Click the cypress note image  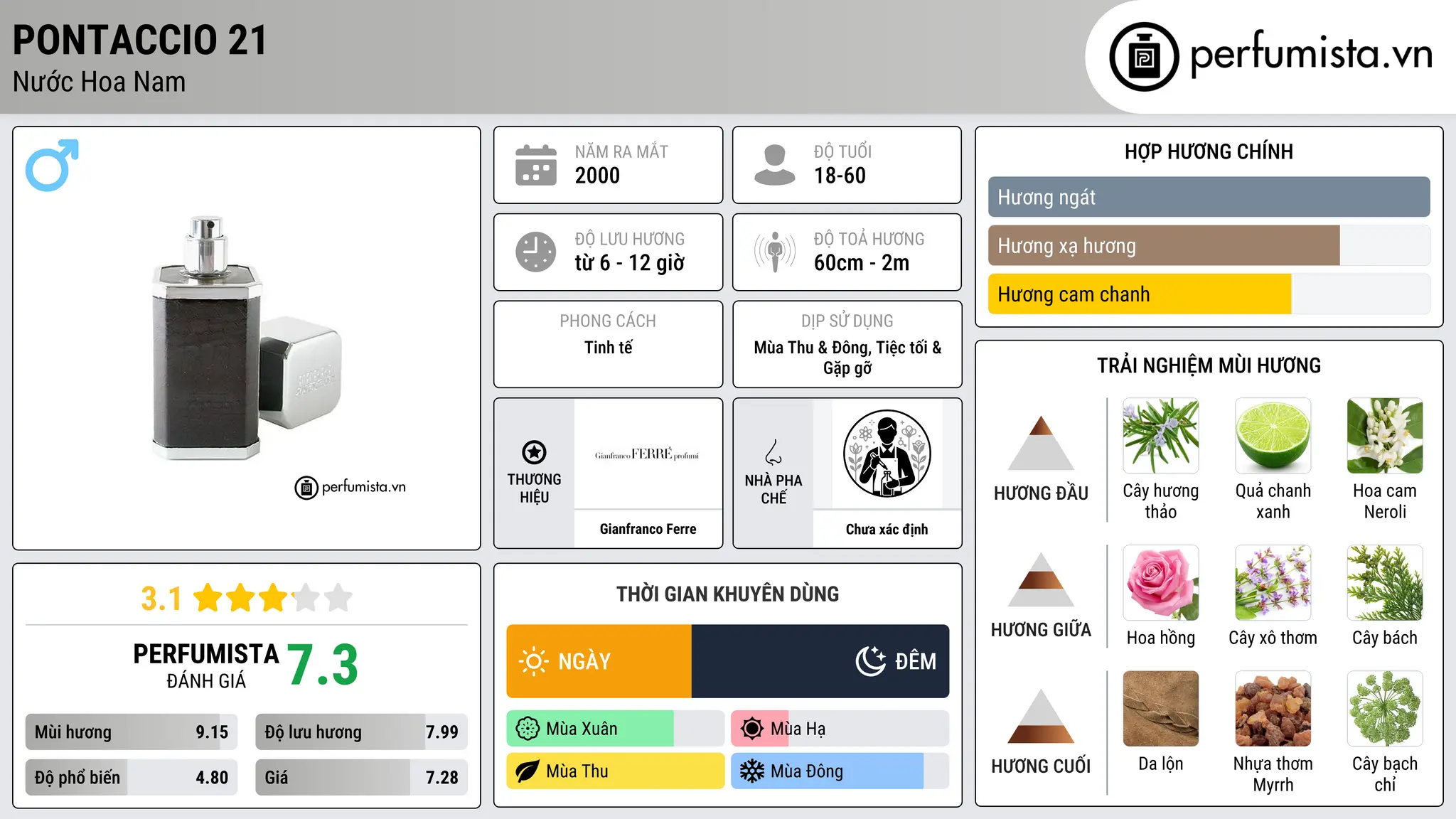point(1385,583)
